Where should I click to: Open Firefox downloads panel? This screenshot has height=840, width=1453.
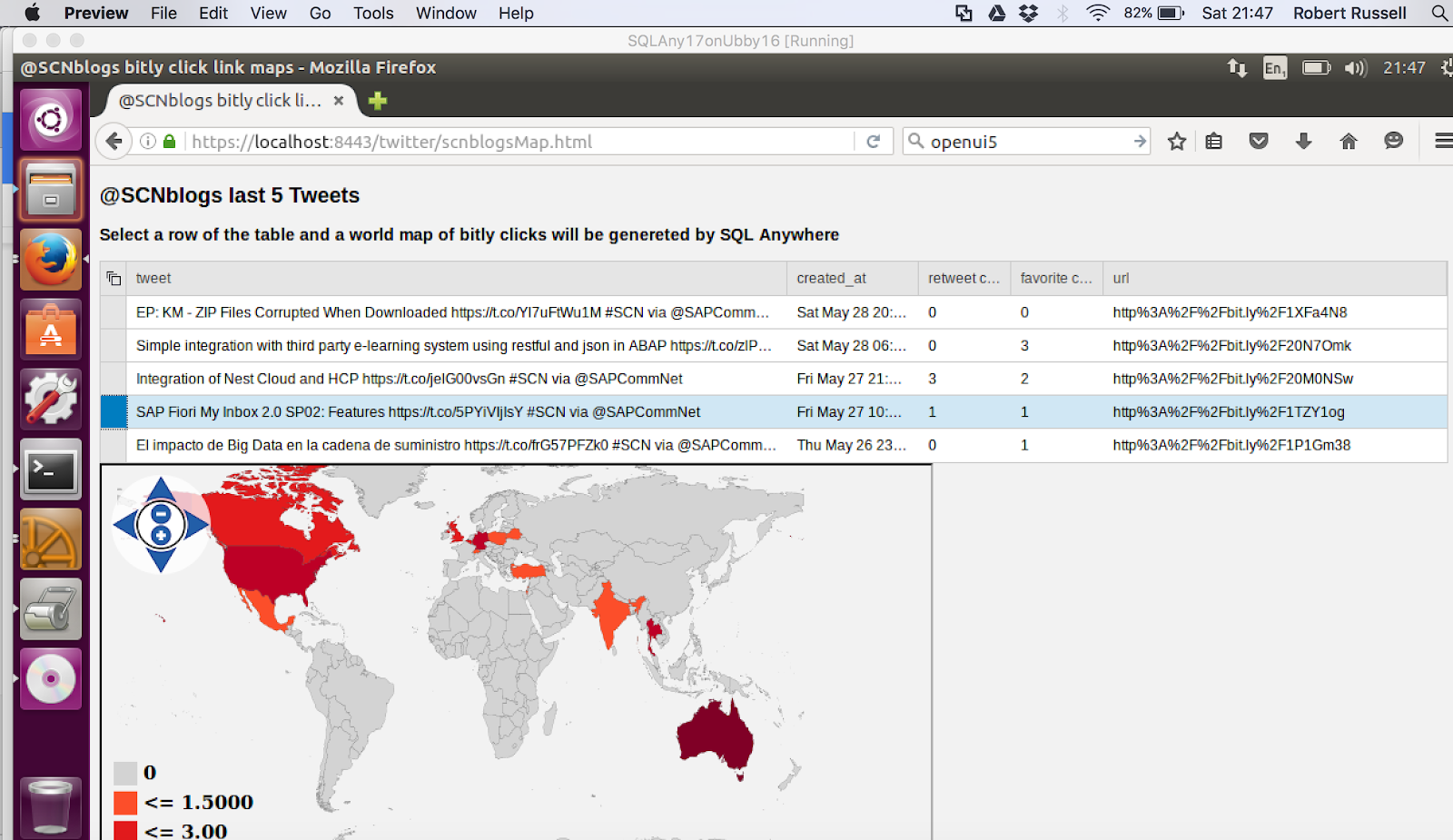click(x=1303, y=141)
